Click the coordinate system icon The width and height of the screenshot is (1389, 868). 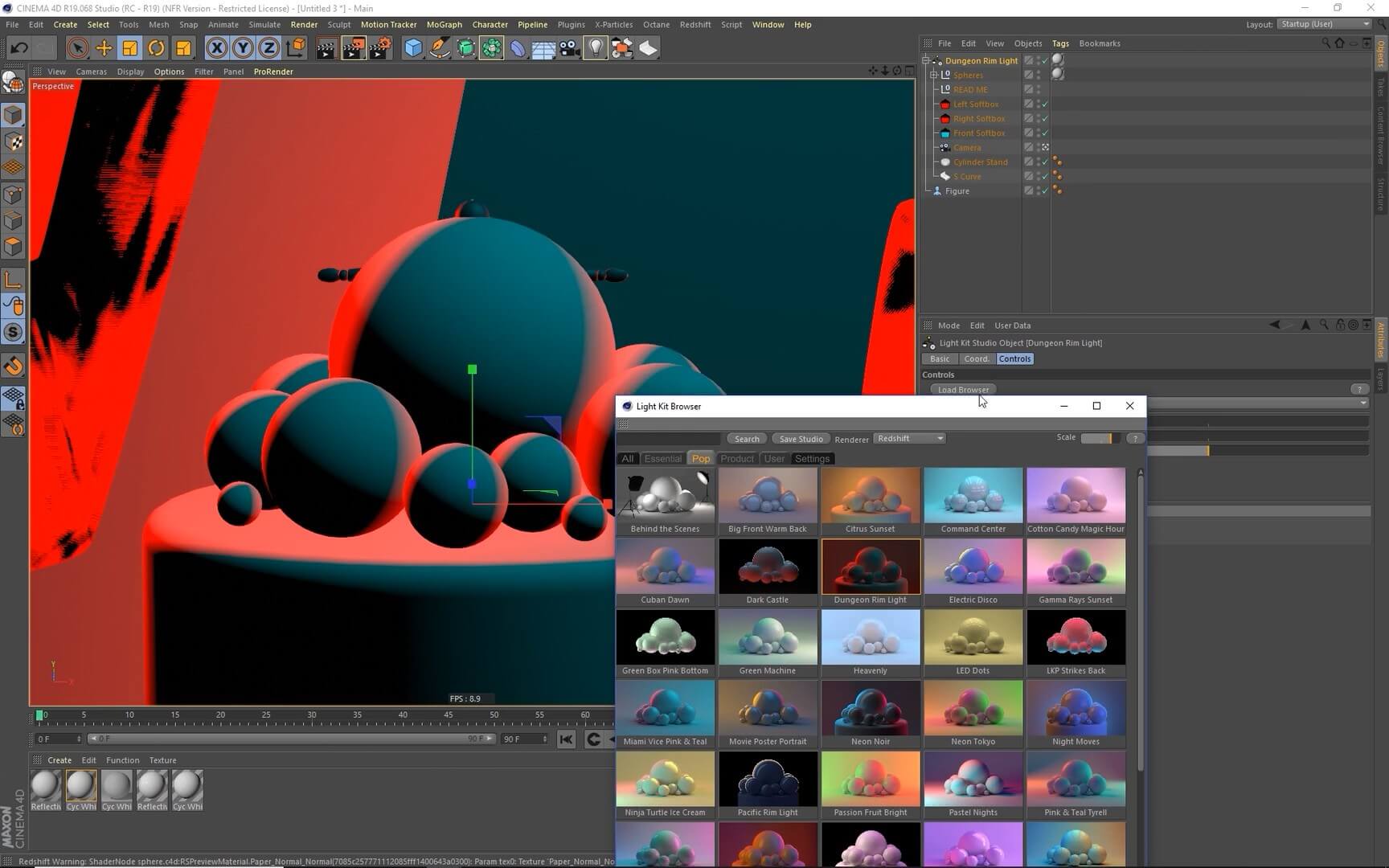296,48
